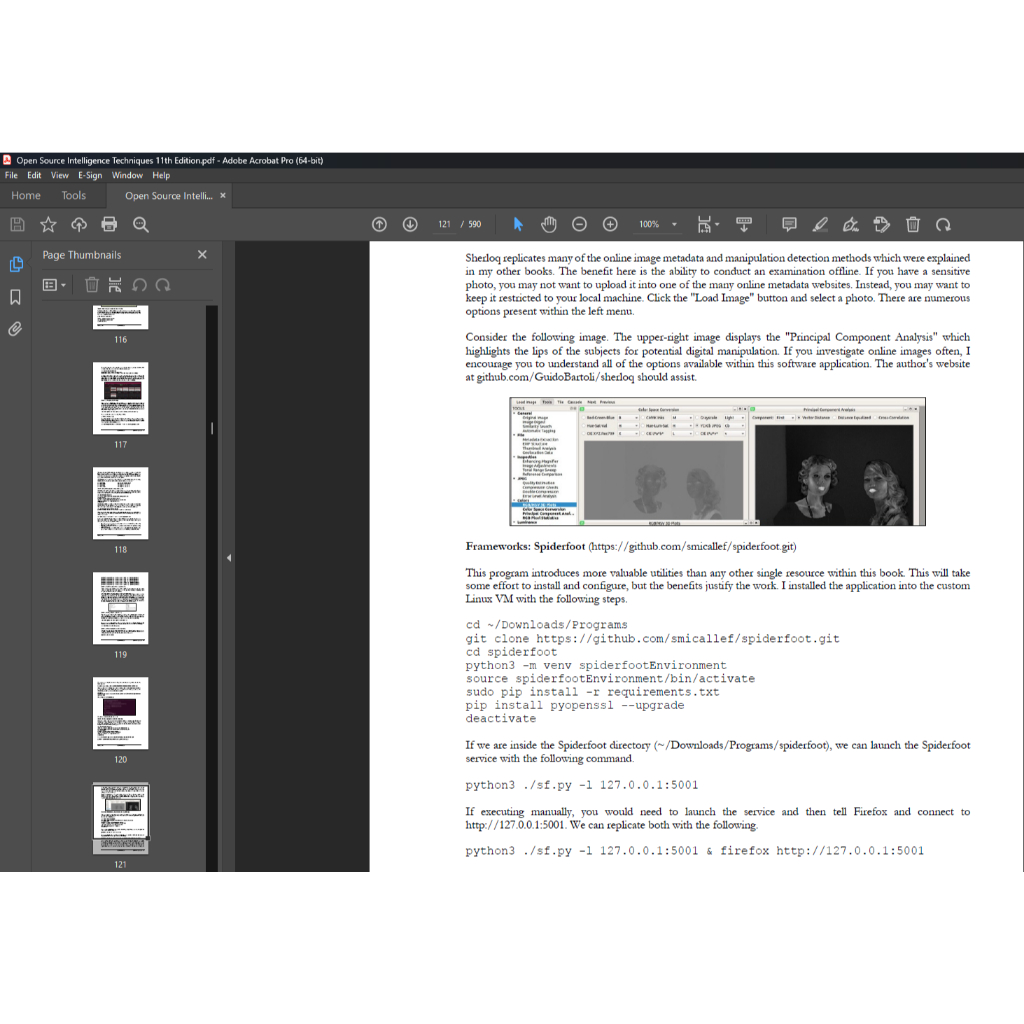Click the zoom in plus icon
1024x1024 pixels.
pos(610,225)
